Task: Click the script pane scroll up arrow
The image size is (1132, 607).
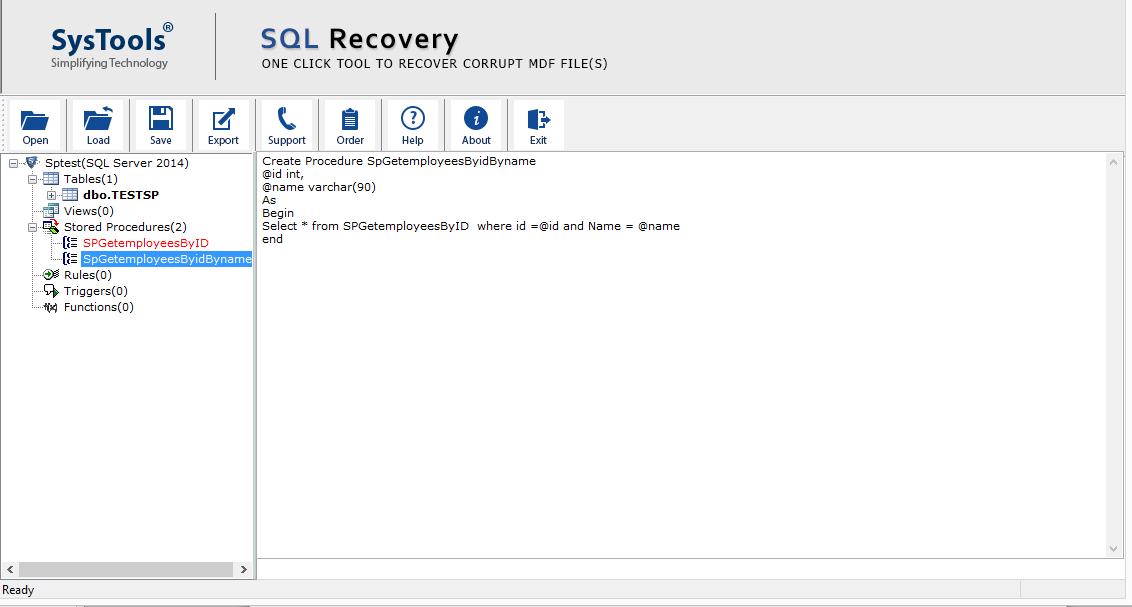Action: (x=1113, y=162)
